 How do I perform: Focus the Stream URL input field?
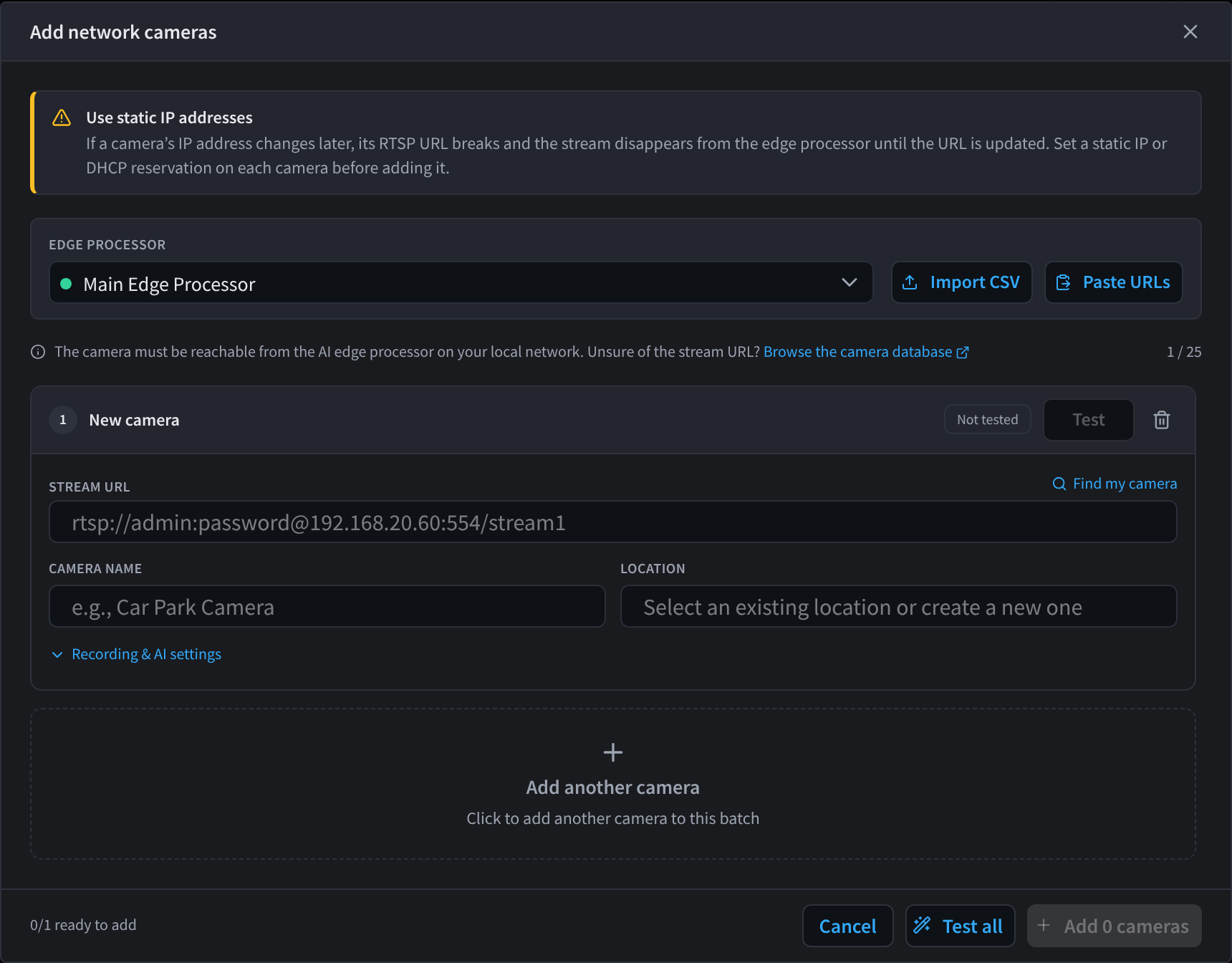[612, 522]
